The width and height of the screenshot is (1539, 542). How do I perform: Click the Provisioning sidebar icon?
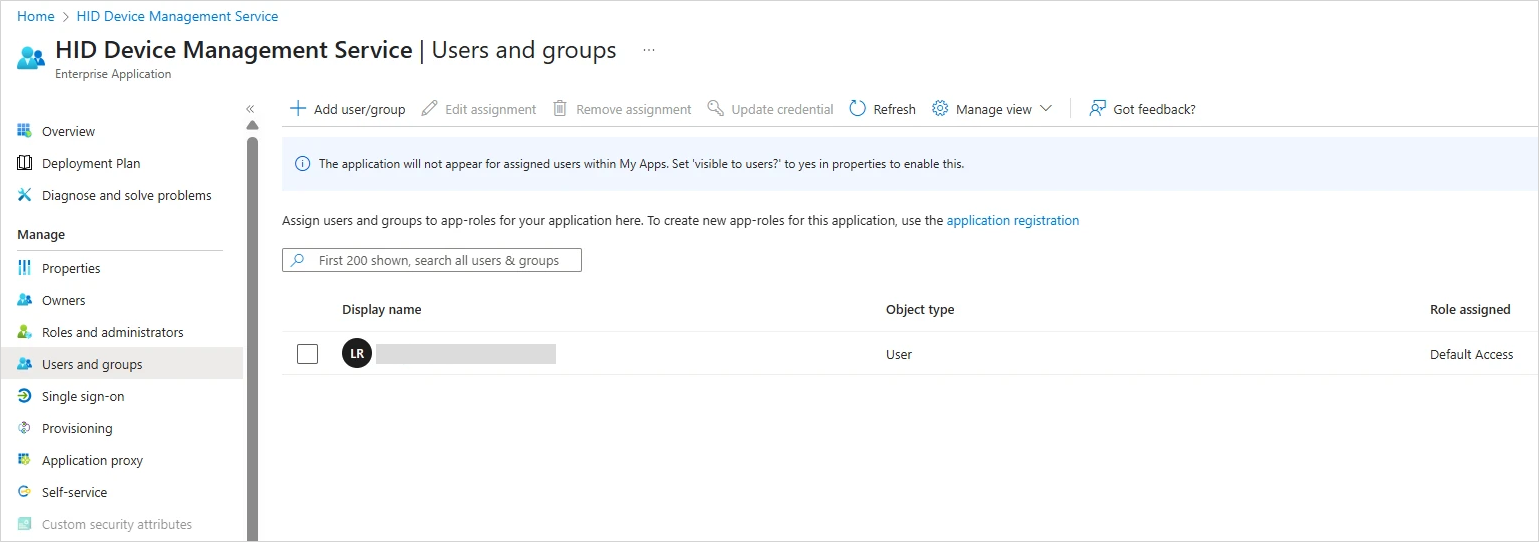point(25,428)
